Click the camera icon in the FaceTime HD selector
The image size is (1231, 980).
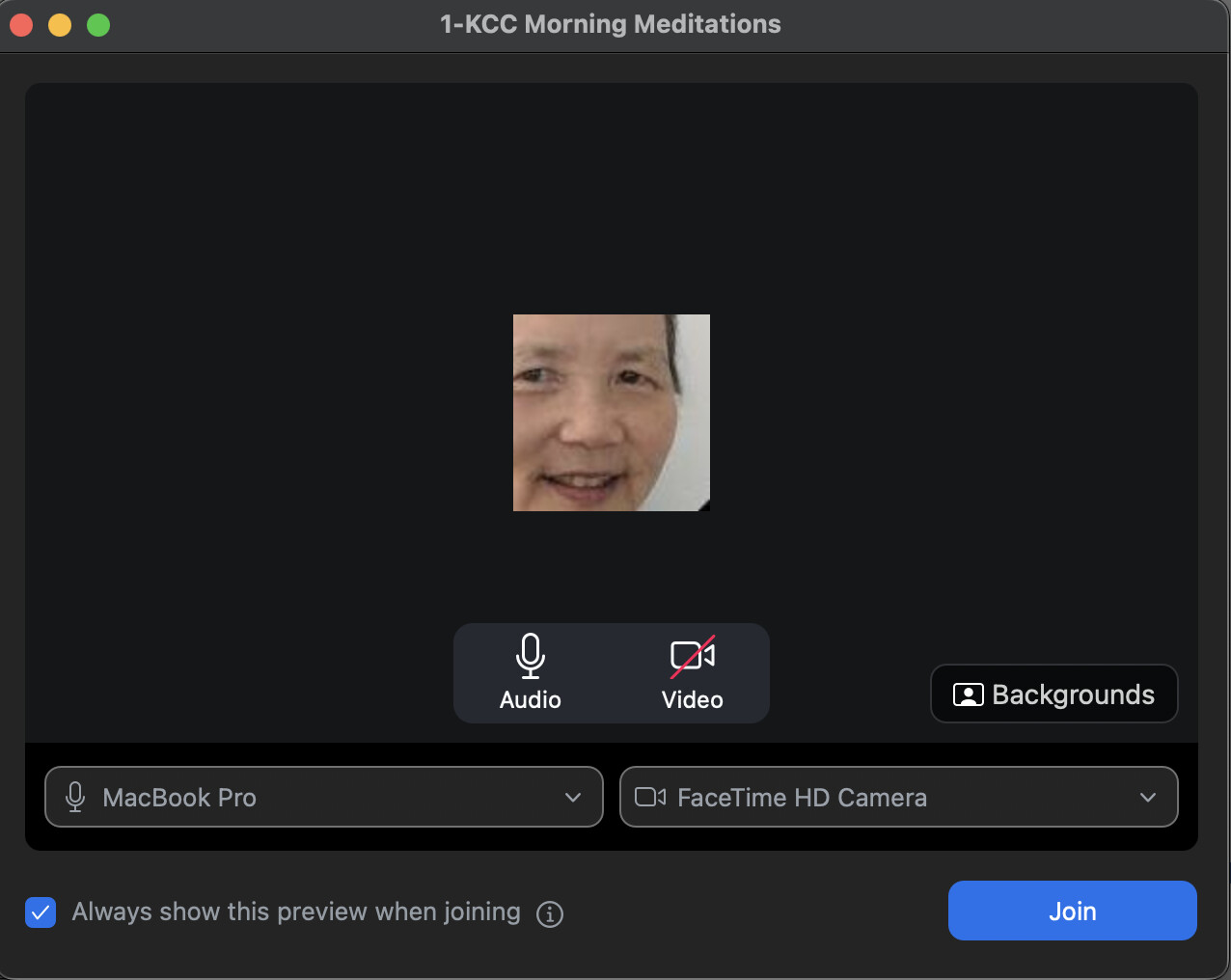649,797
